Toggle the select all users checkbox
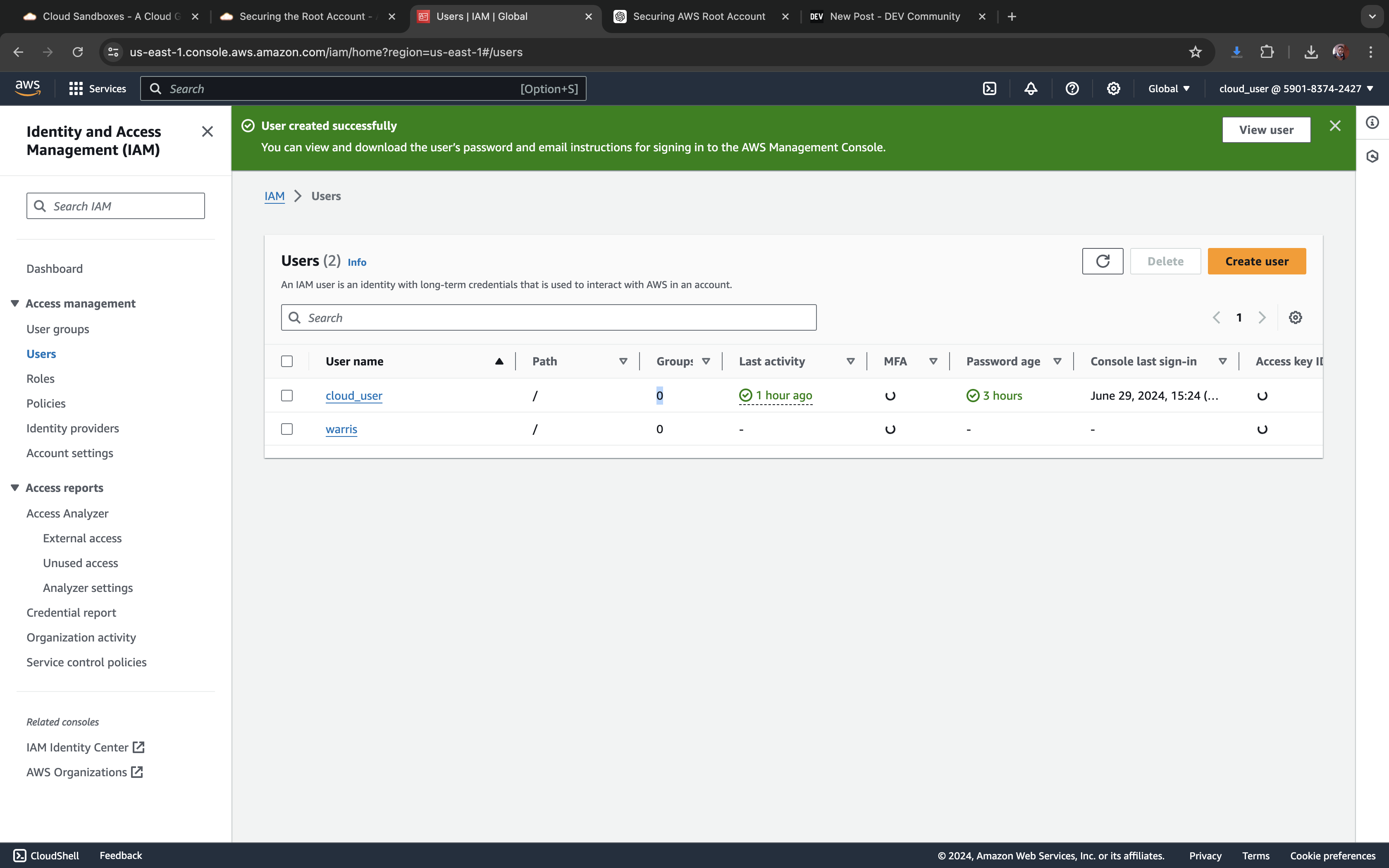This screenshot has height=868, width=1389. [287, 361]
